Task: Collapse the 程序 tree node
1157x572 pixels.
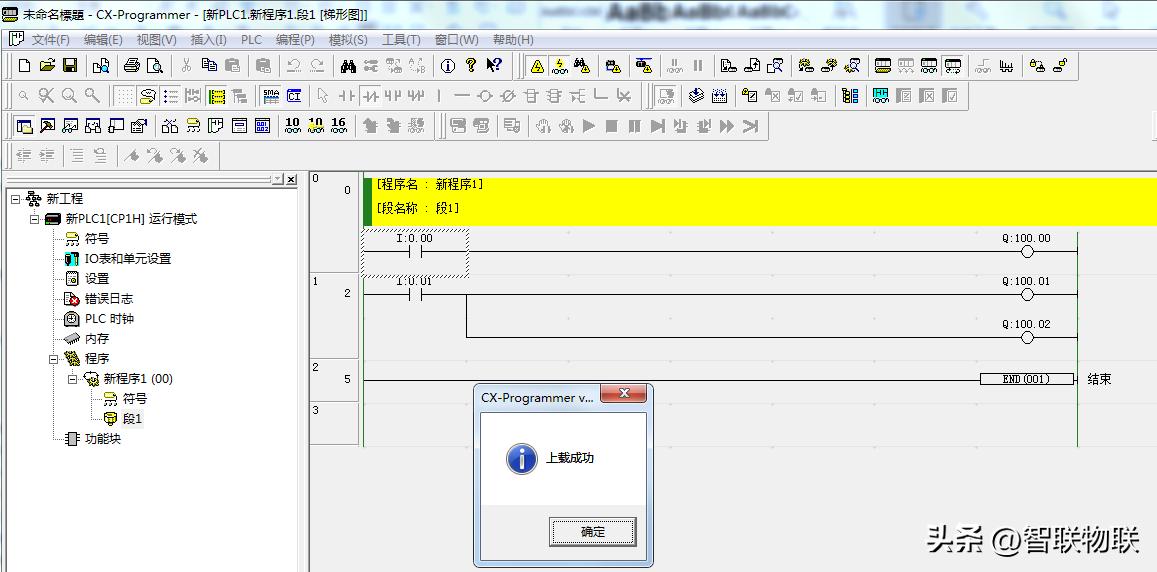Action: (x=54, y=359)
